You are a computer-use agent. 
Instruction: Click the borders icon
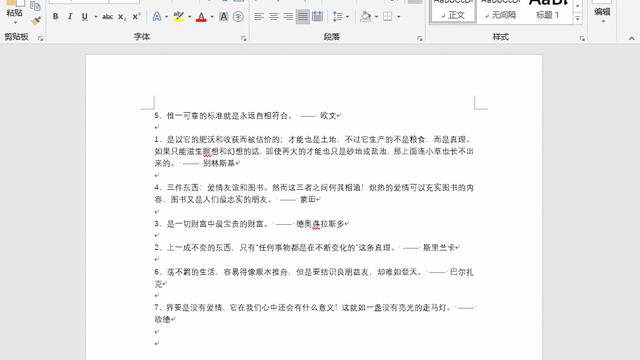pos(388,17)
